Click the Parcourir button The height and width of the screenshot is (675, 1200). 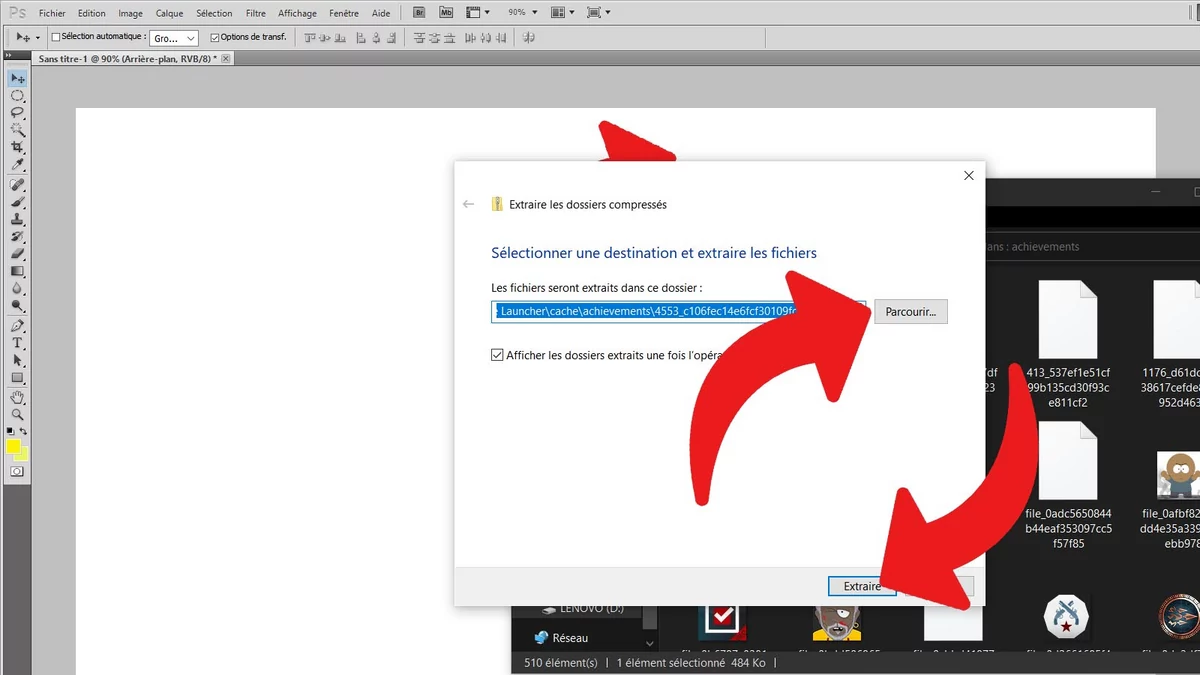910,311
